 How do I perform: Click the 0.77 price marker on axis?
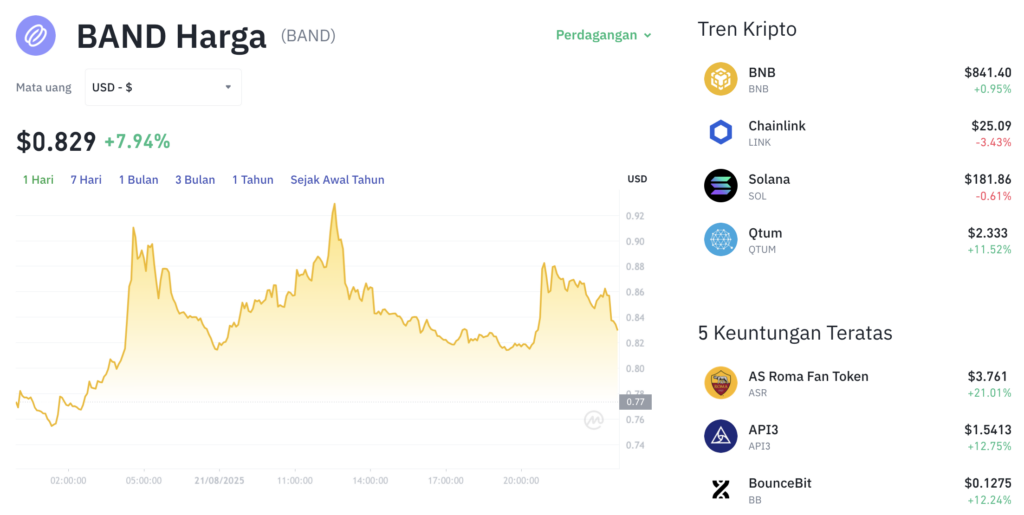(x=635, y=402)
